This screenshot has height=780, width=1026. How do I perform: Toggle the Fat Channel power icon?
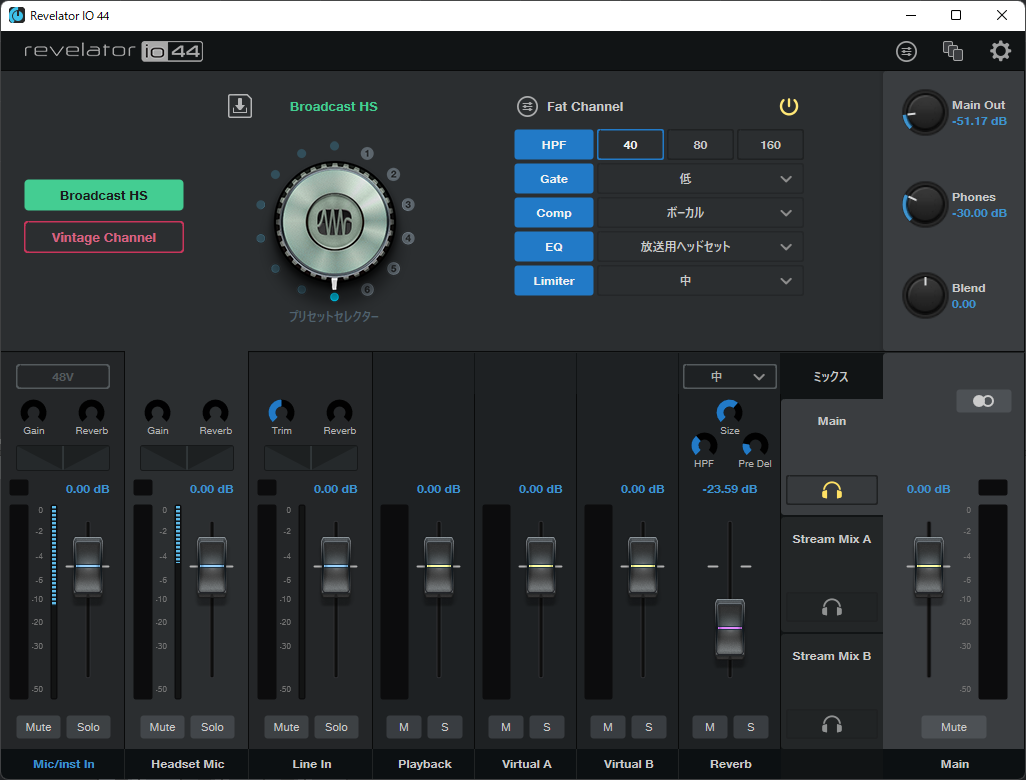click(788, 106)
